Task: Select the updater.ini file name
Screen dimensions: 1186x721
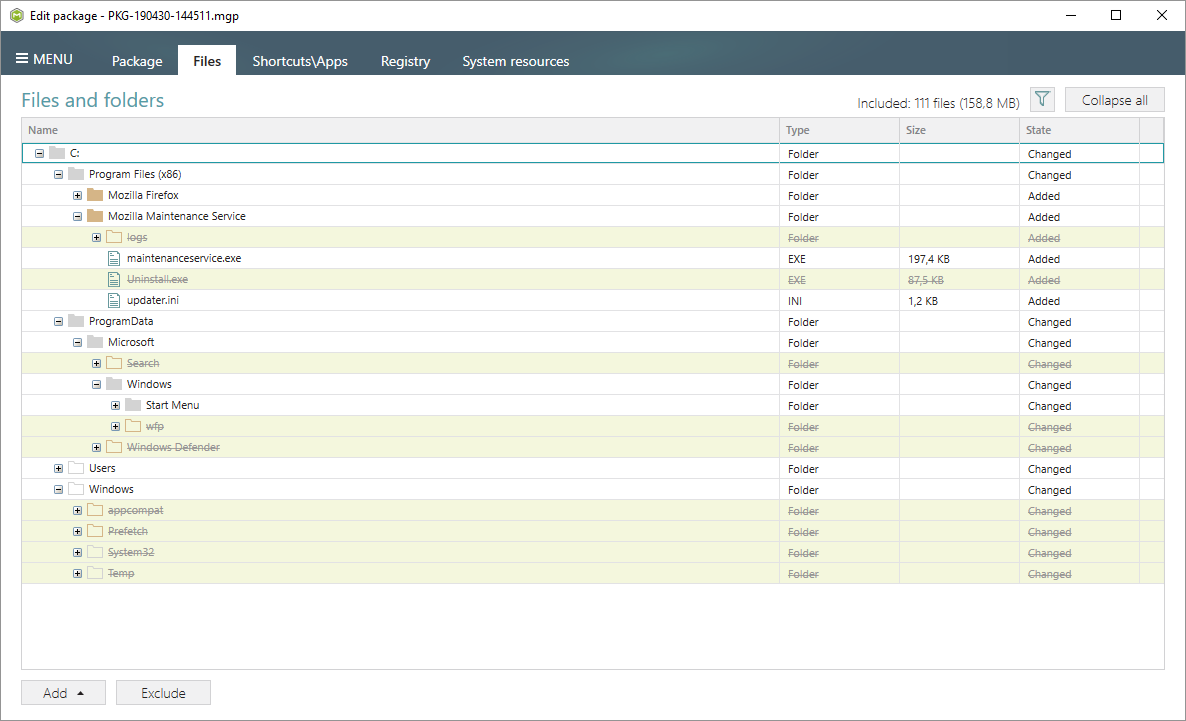Action: [x=153, y=300]
